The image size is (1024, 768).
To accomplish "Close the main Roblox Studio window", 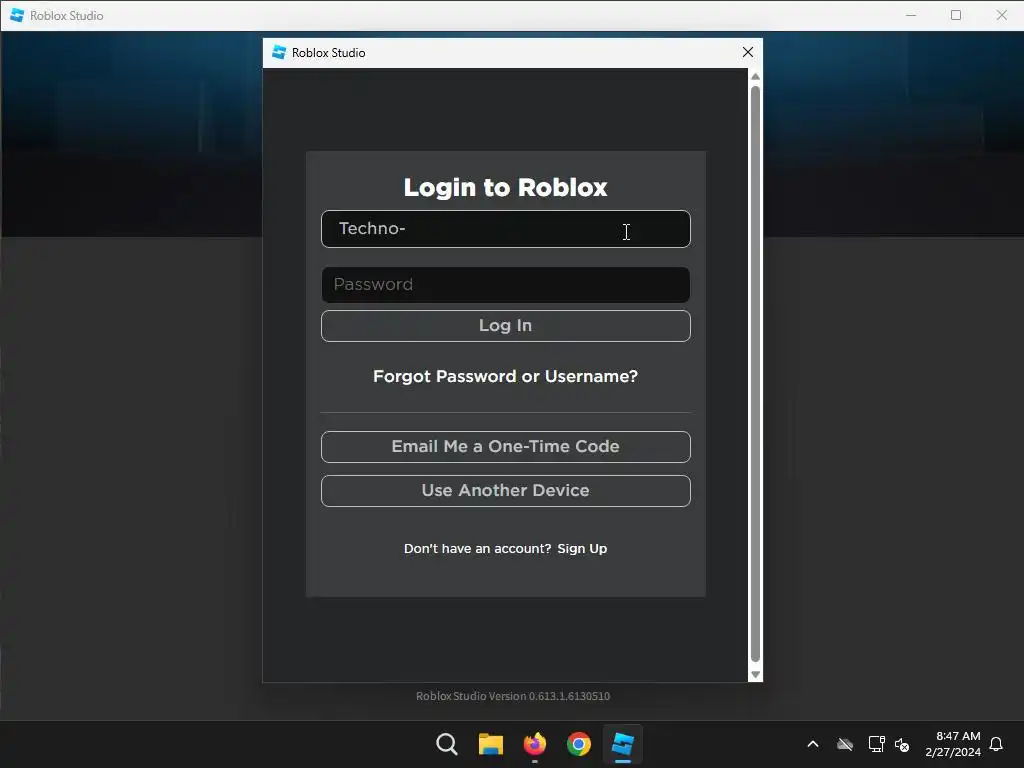I will click(1001, 15).
